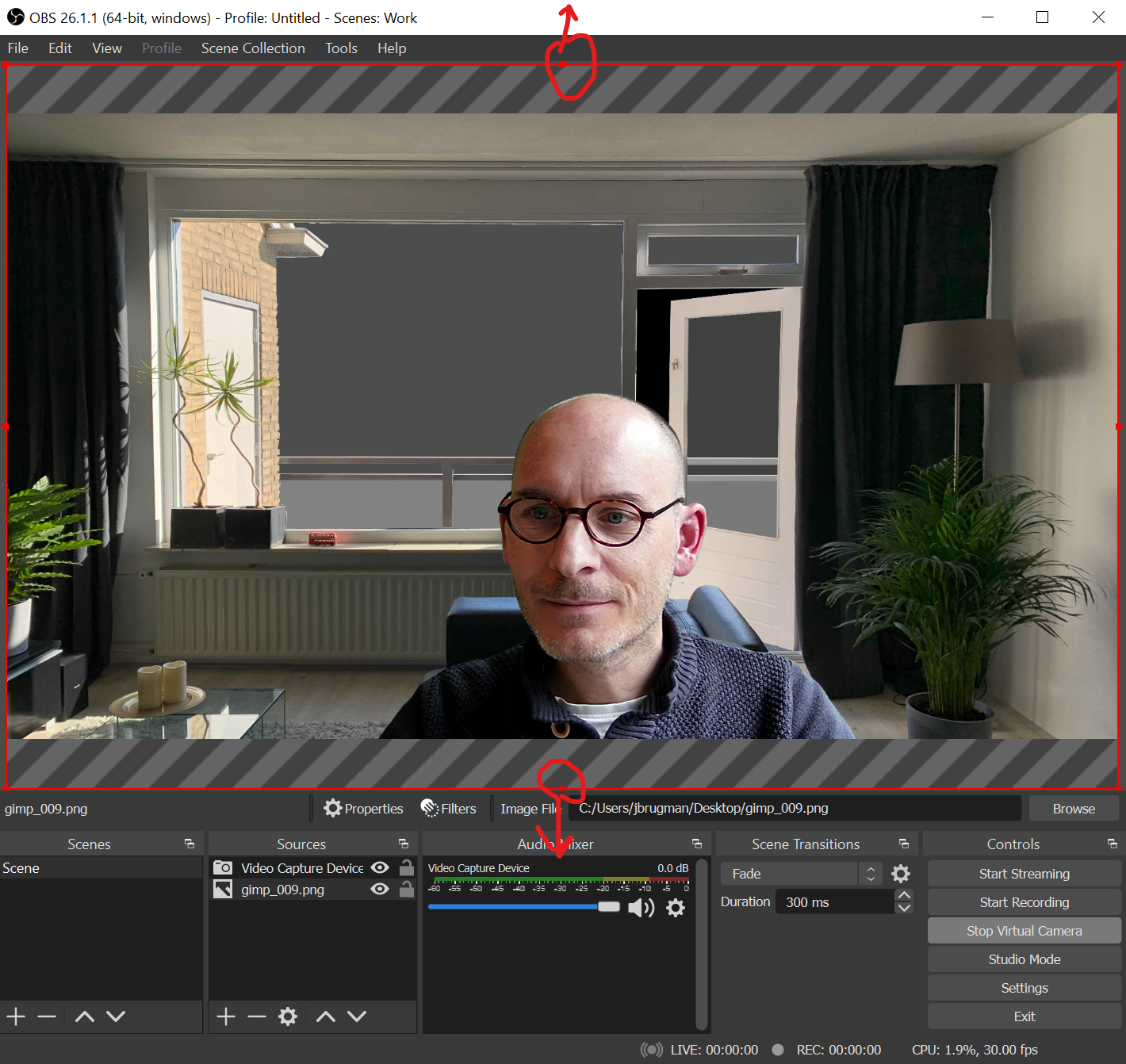Undock the Scenes panel using its pop-out icon
This screenshot has height=1064, width=1126.
tap(190, 844)
